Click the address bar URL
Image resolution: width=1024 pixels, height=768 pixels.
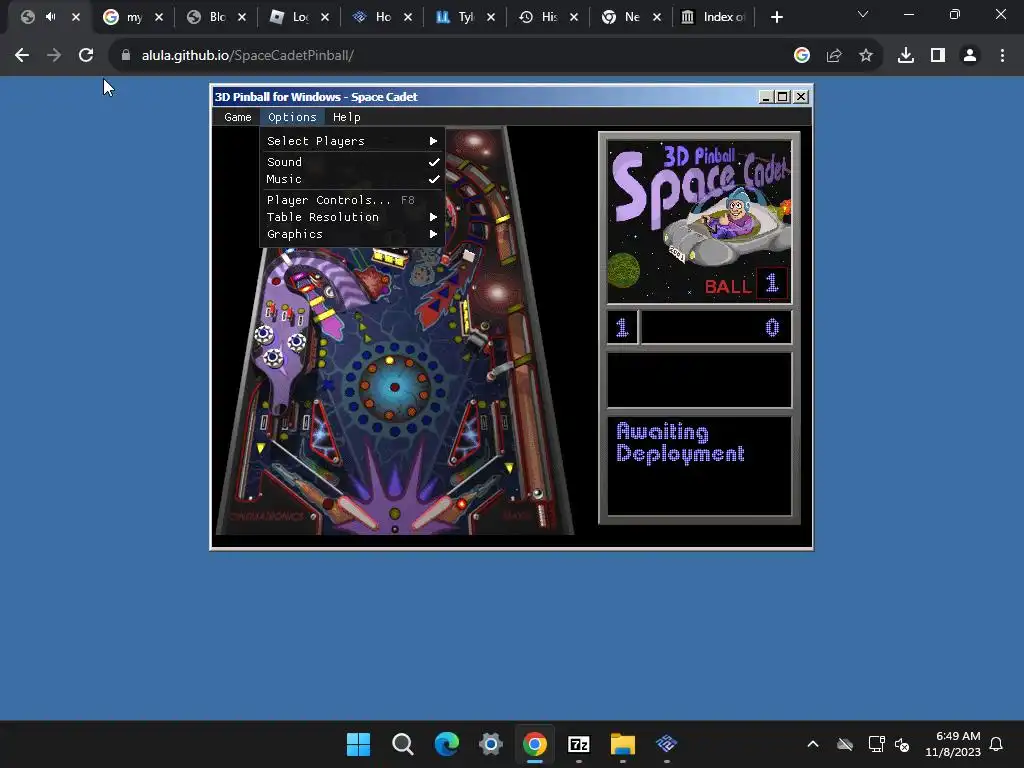[248, 56]
